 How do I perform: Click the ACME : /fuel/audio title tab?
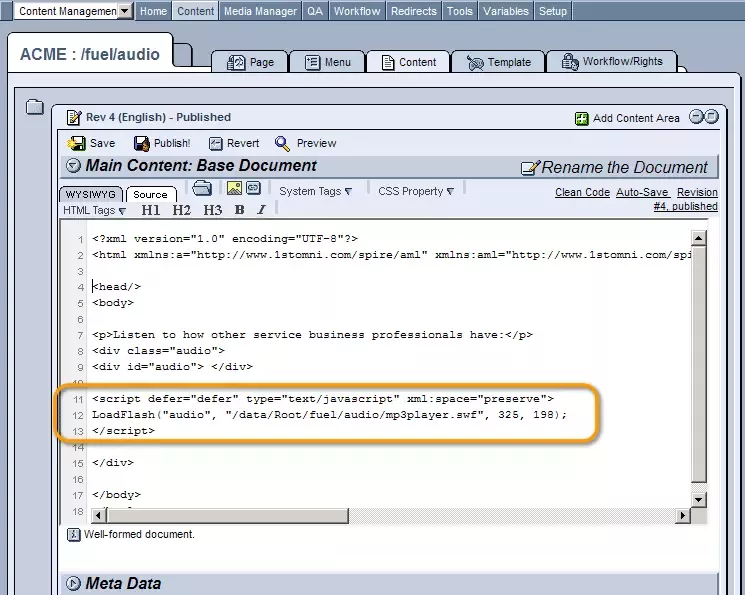point(90,54)
